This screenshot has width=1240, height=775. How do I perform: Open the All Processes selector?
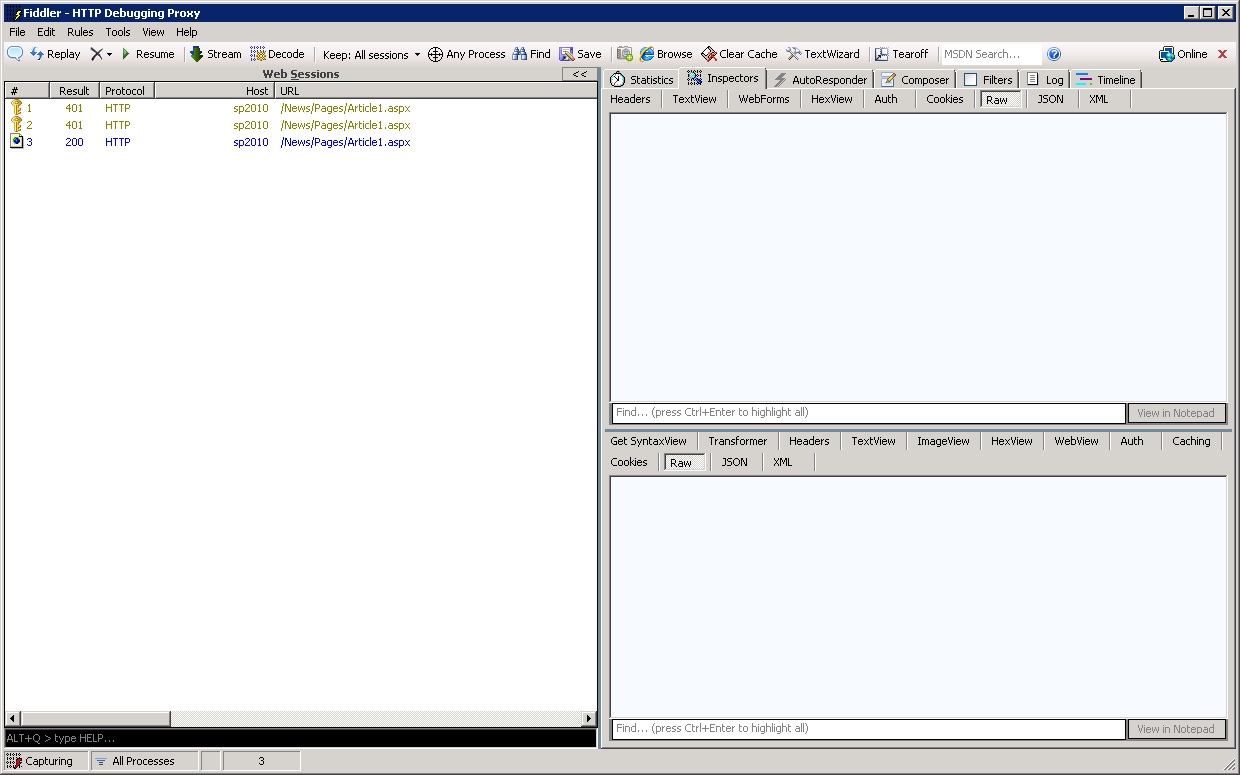143,760
